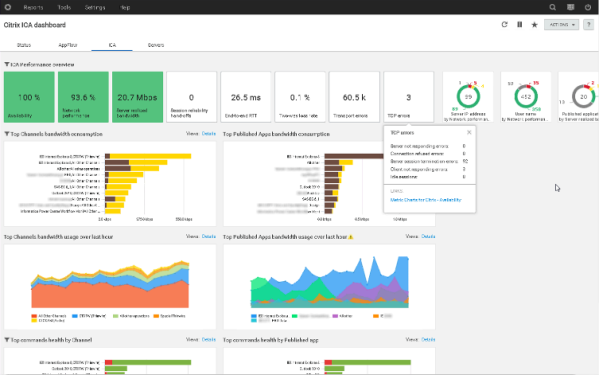Screen dimensions: 599x375
Task: Pause dashboard auto-refresh
Action: coord(520,24)
